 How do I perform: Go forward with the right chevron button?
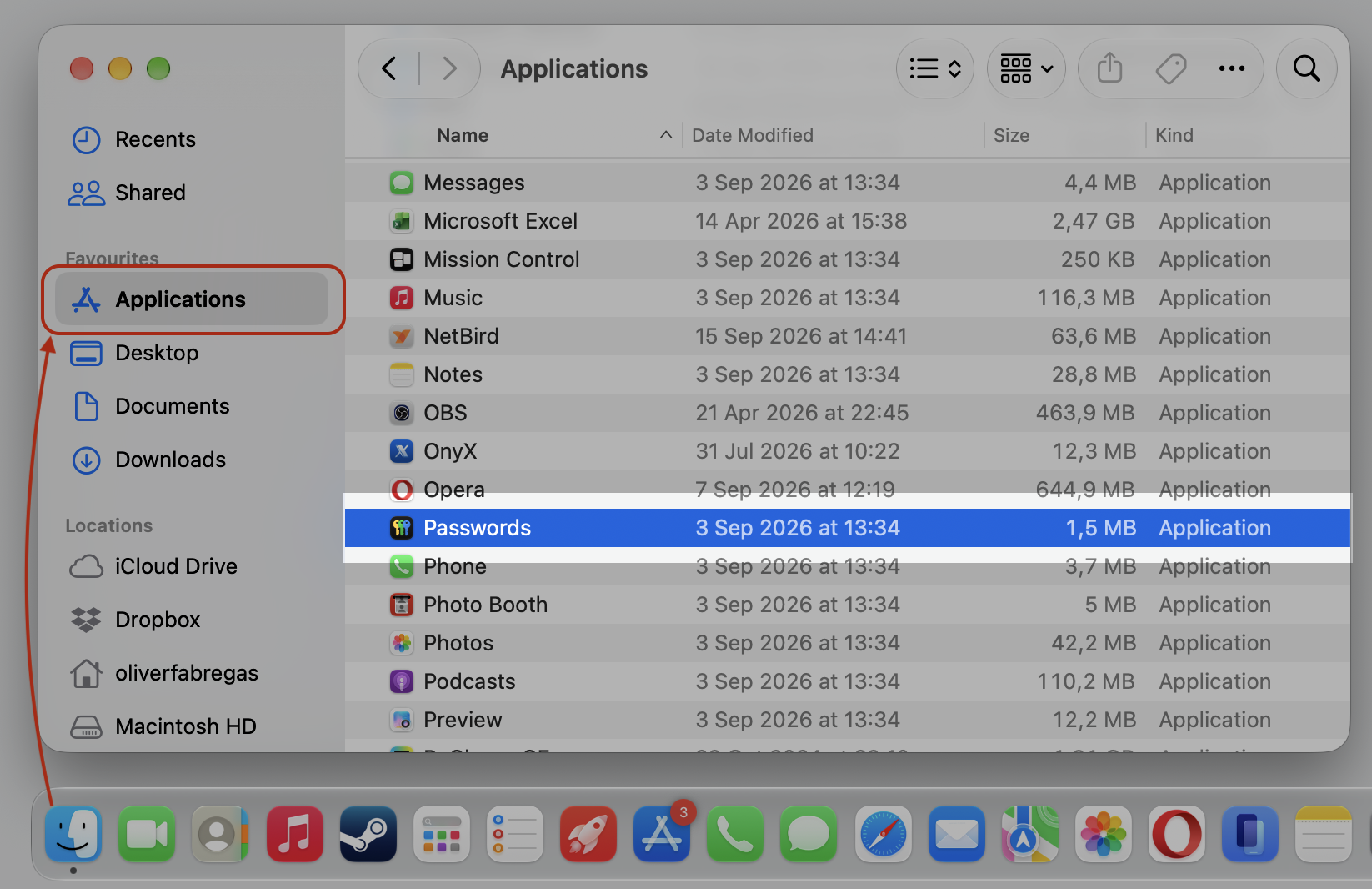[x=450, y=68]
